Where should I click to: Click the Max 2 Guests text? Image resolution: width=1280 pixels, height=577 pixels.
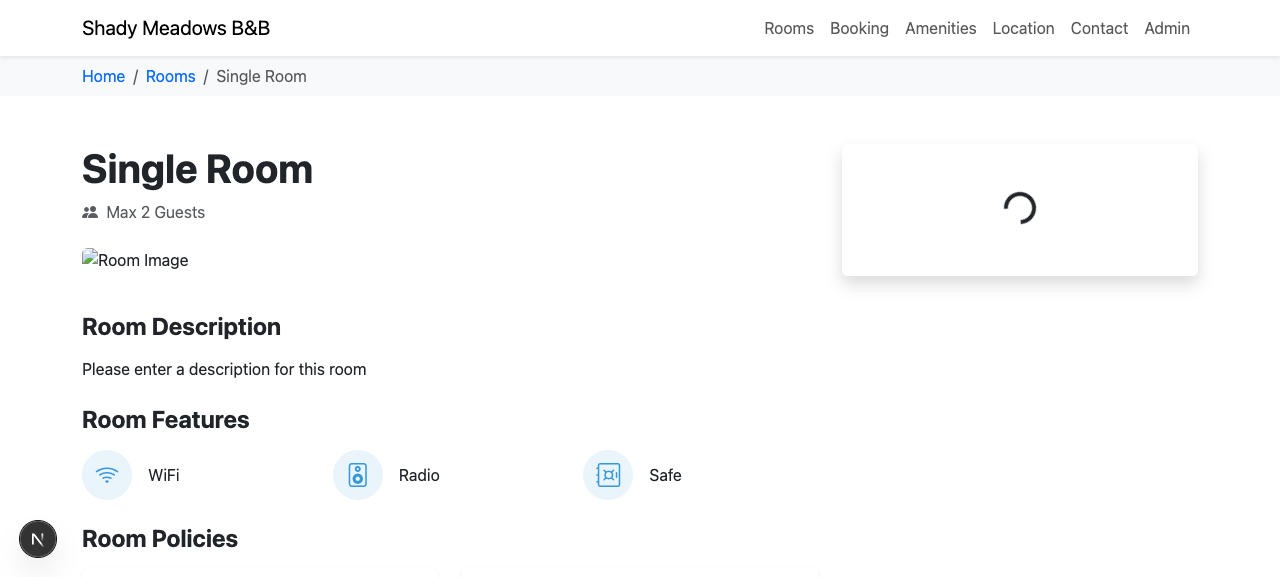155,212
